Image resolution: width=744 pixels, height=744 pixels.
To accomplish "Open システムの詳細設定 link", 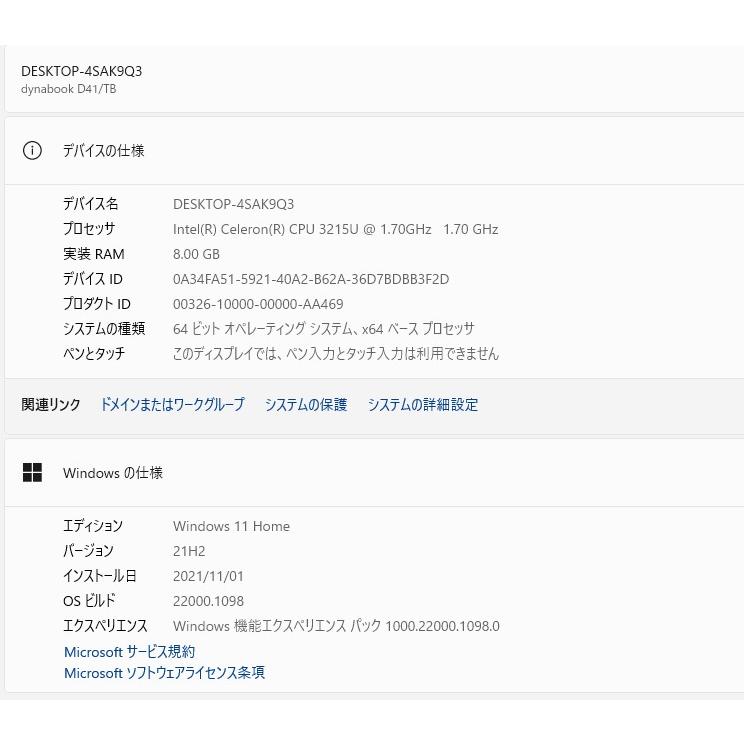I will 423,405.
